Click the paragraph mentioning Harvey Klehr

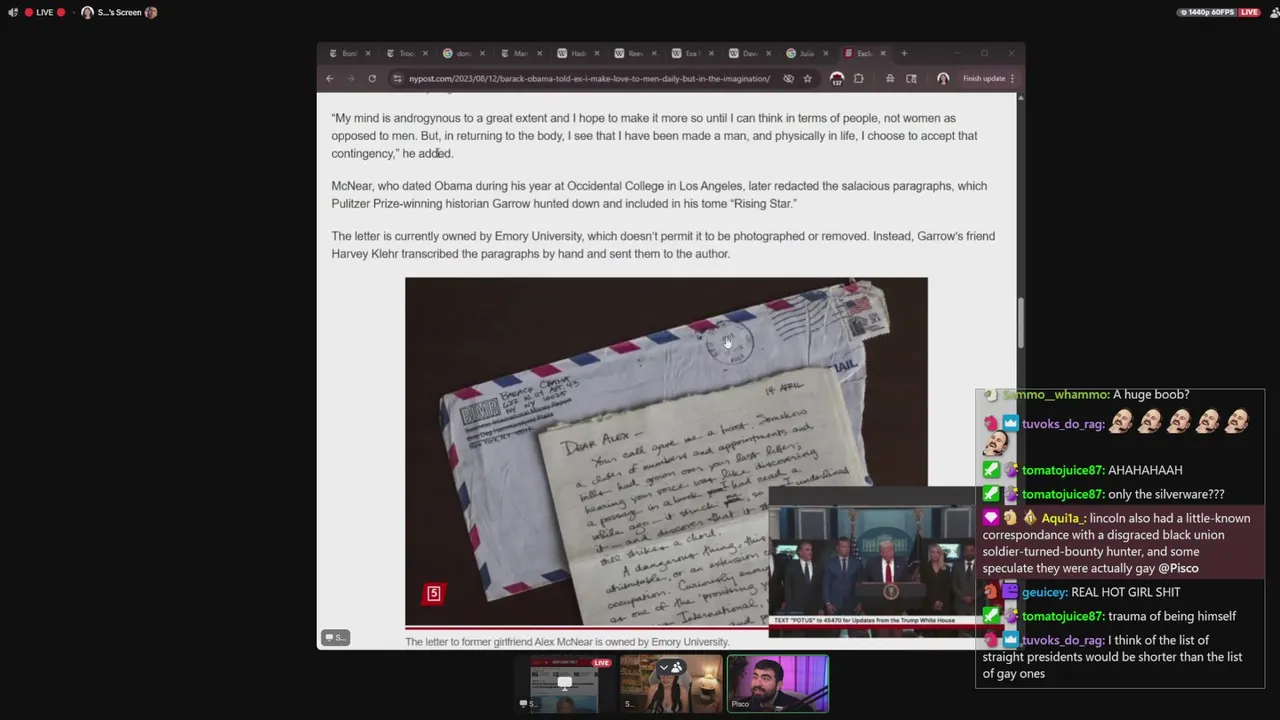[663, 245]
